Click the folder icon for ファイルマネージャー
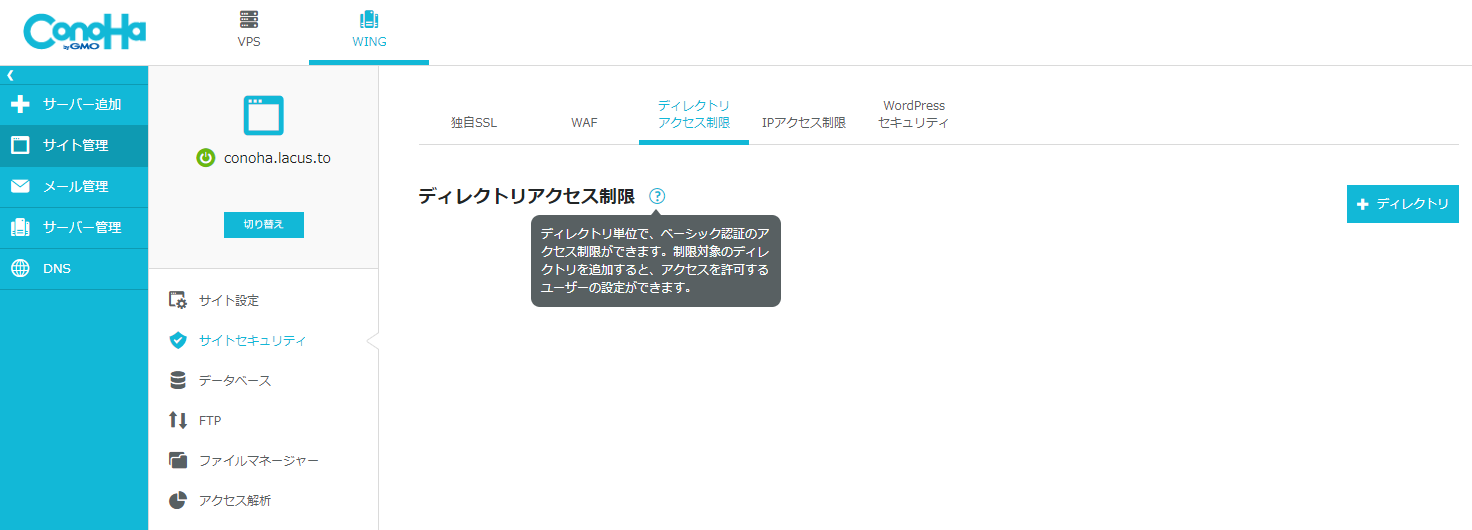Viewport: 1472px width, 530px height. 178,460
